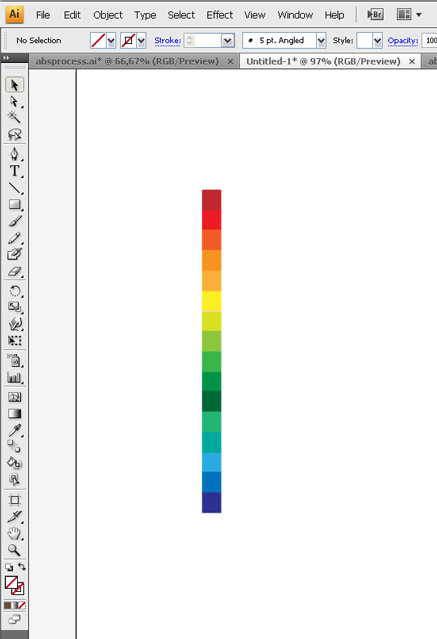Select the Artboard tool

click(15, 500)
